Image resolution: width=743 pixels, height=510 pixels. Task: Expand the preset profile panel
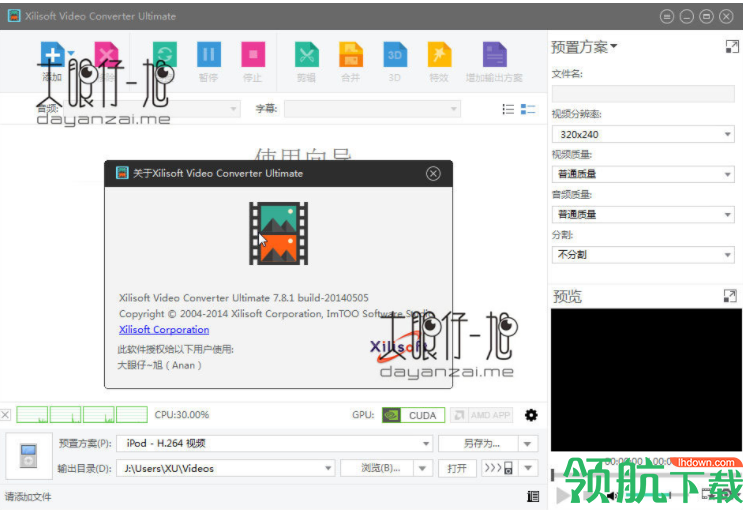coord(732,46)
